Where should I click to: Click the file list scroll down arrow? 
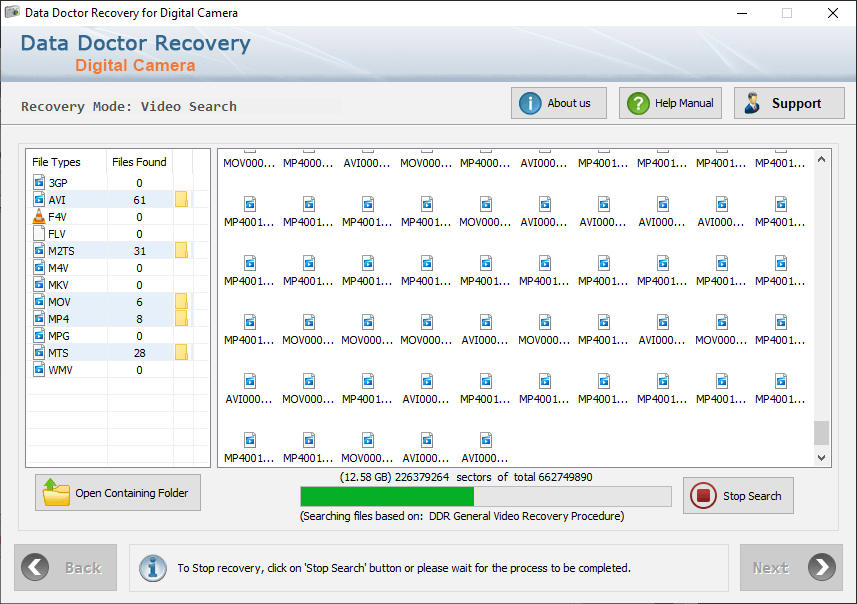[821, 458]
